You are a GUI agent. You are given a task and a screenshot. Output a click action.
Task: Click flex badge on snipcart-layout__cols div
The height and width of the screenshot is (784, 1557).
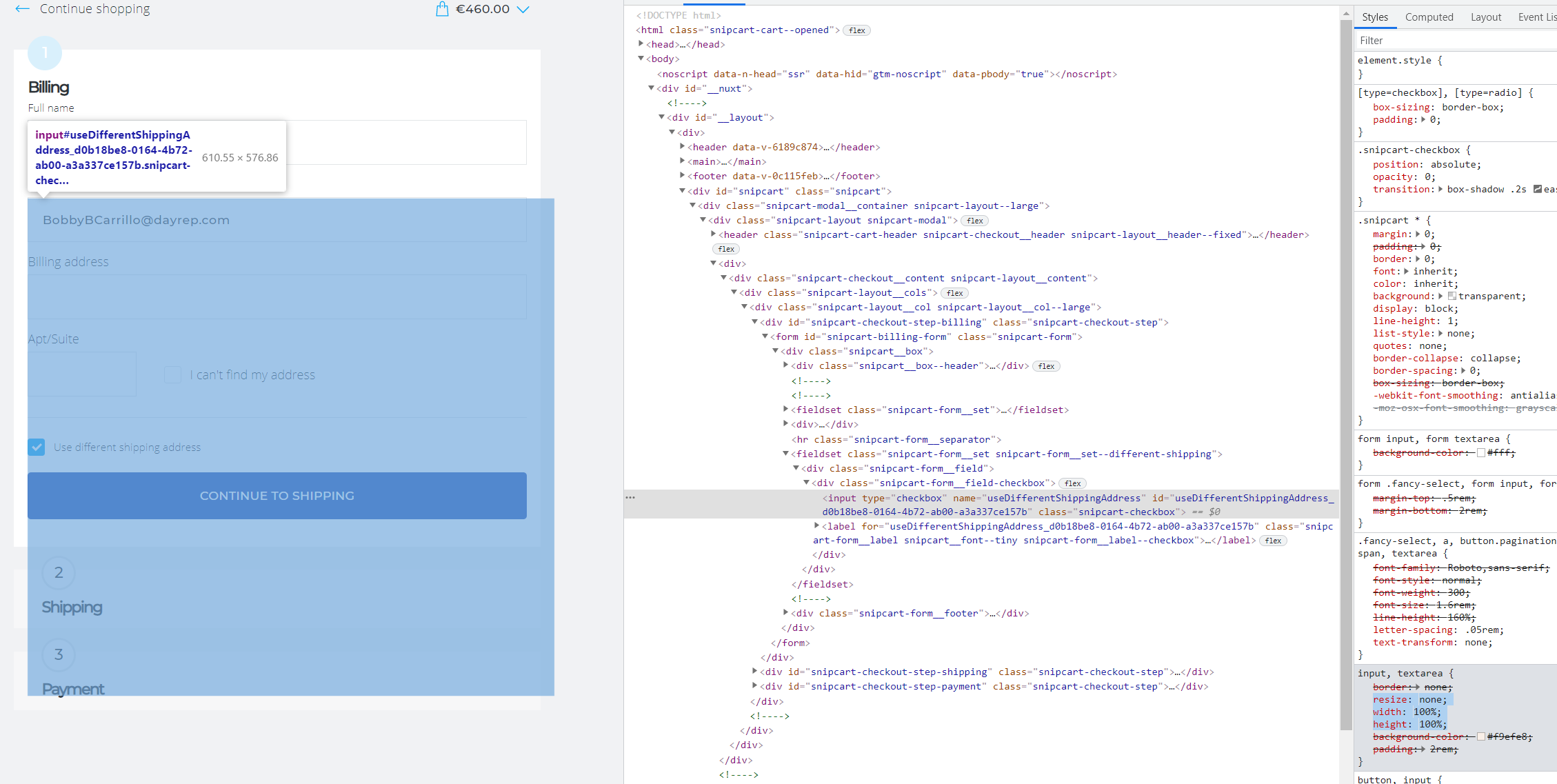(x=955, y=293)
